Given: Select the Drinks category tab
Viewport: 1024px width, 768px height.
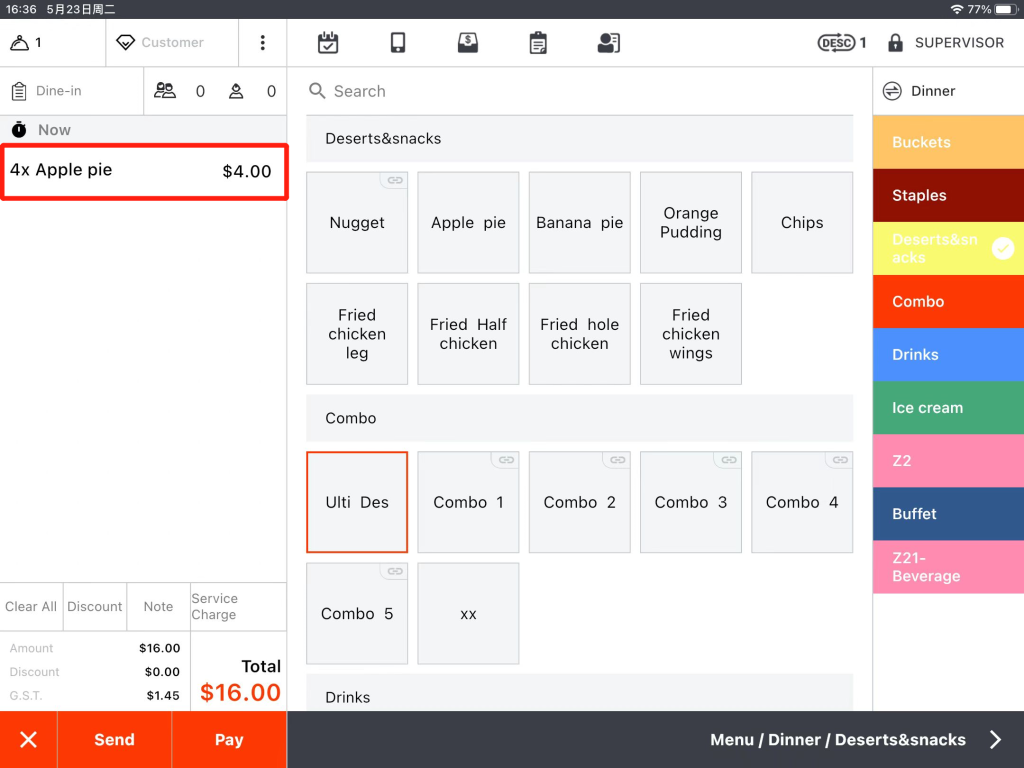Looking at the screenshot, I should [947, 355].
